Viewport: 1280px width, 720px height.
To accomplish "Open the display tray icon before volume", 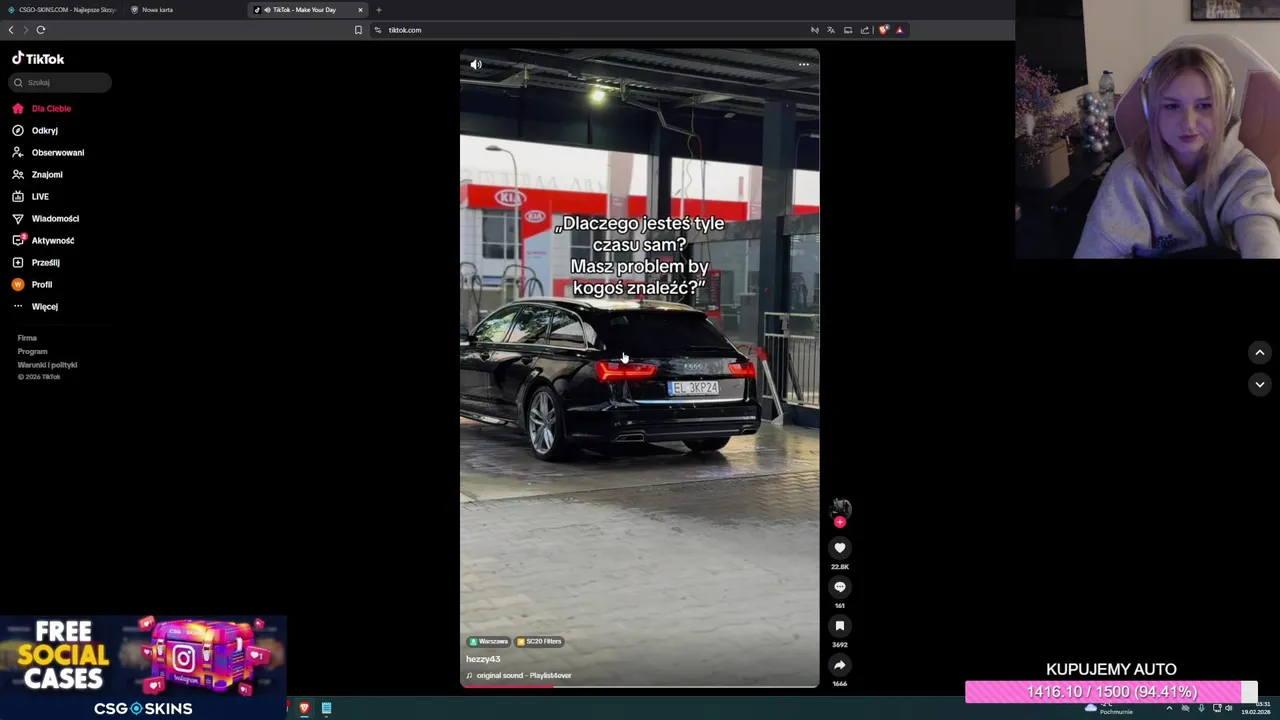I will (1216, 708).
